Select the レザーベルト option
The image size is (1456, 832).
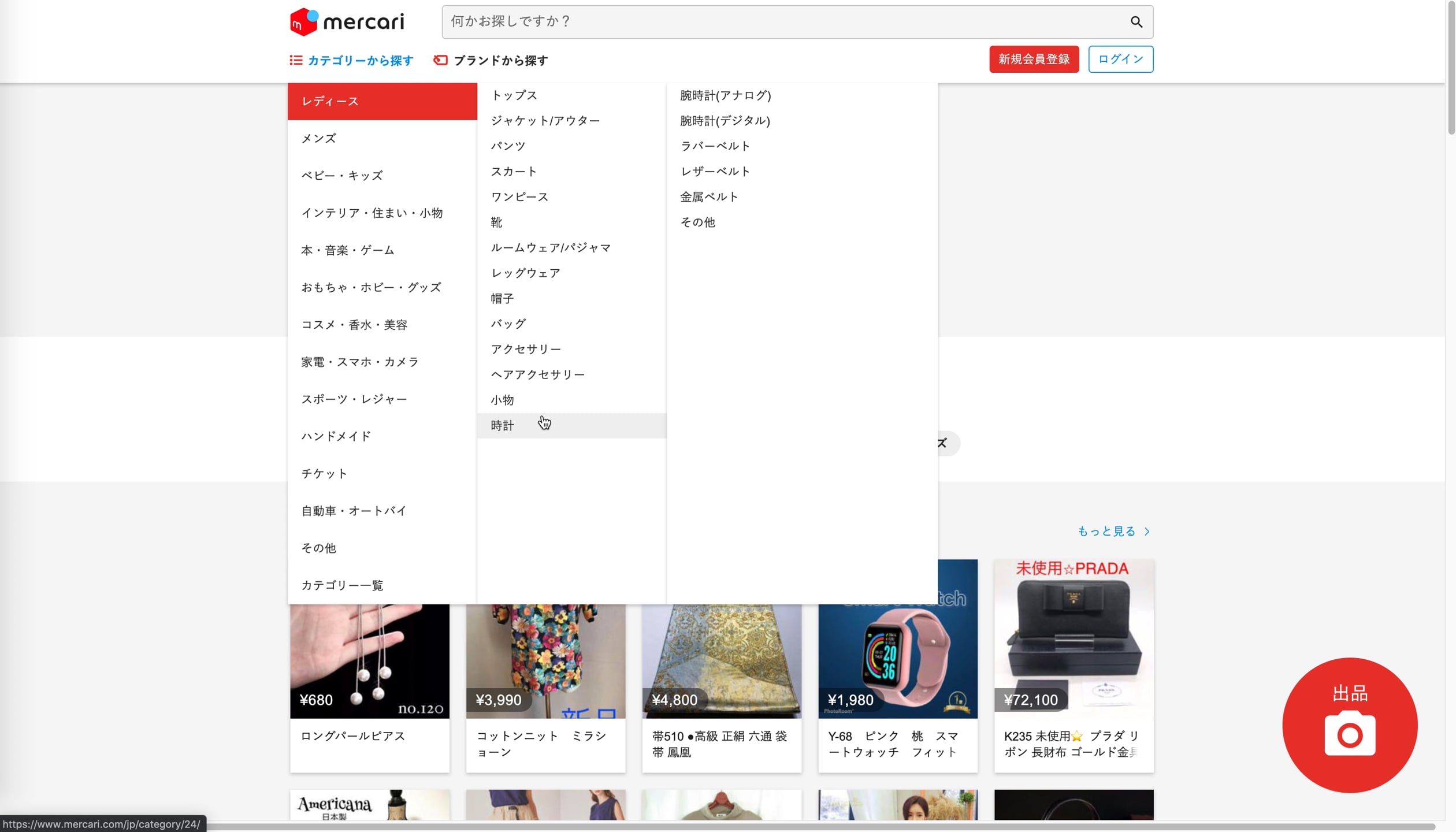[x=715, y=172]
